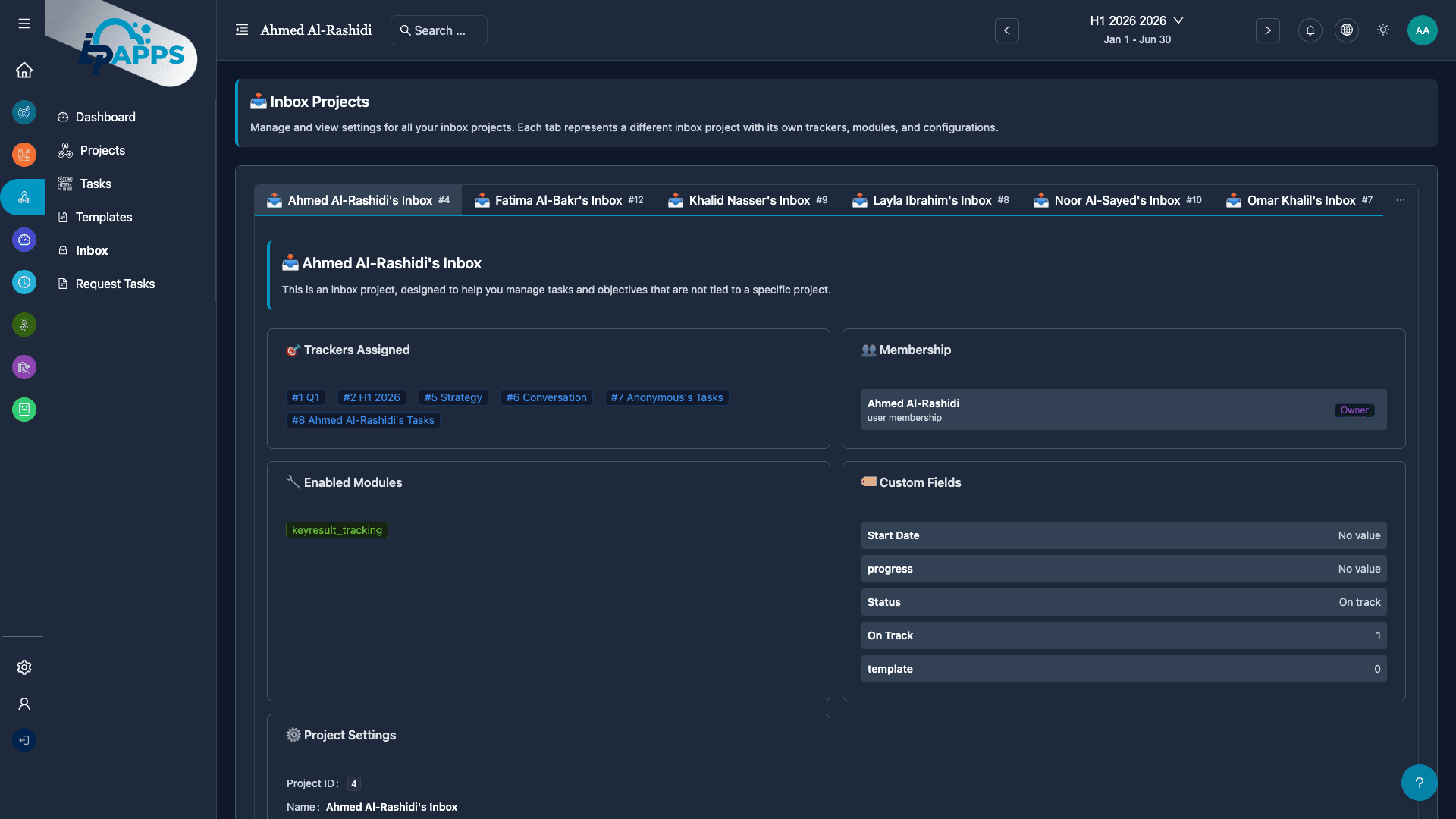This screenshot has width=1456, height=819.
Task: Open the hamburger menu in the left rail
Action: 24,24
